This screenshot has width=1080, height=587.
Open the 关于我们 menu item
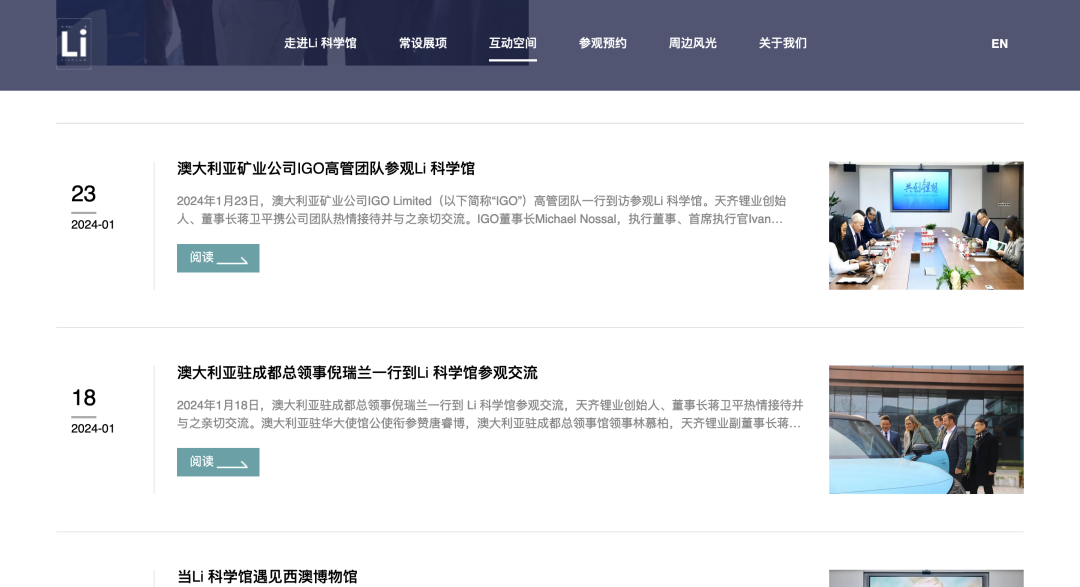click(x=781, y=44)
